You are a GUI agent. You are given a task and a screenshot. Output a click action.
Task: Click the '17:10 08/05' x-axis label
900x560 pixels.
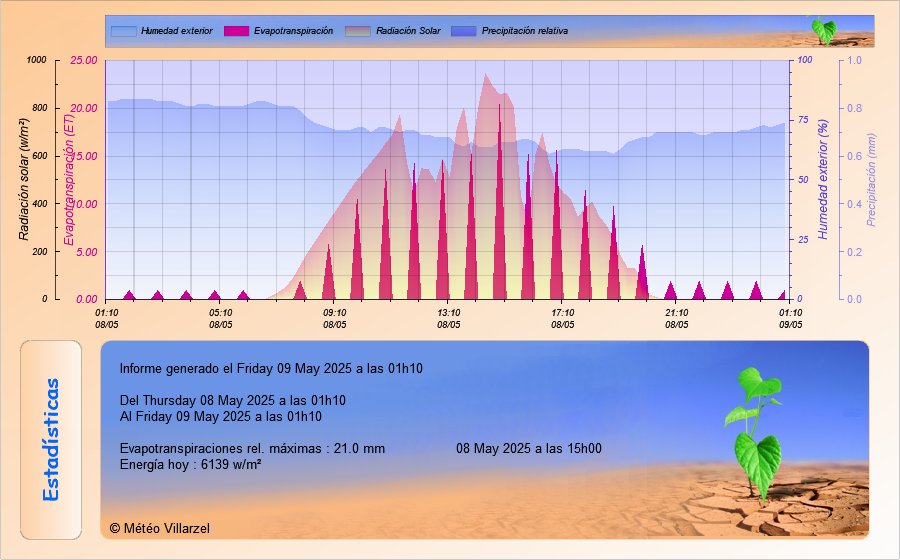(x=562, y=318)
